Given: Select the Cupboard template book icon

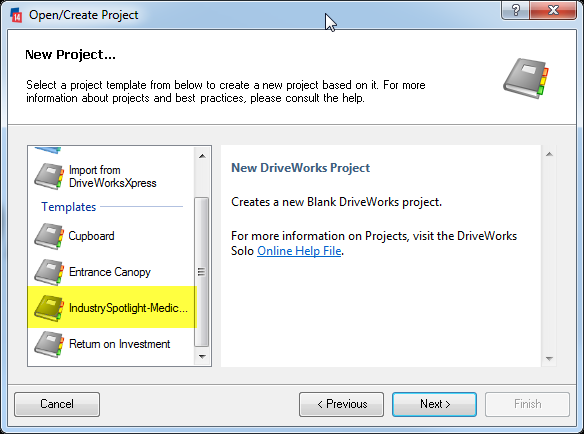Looking at the screenshot, I should (x=49, y=236).
